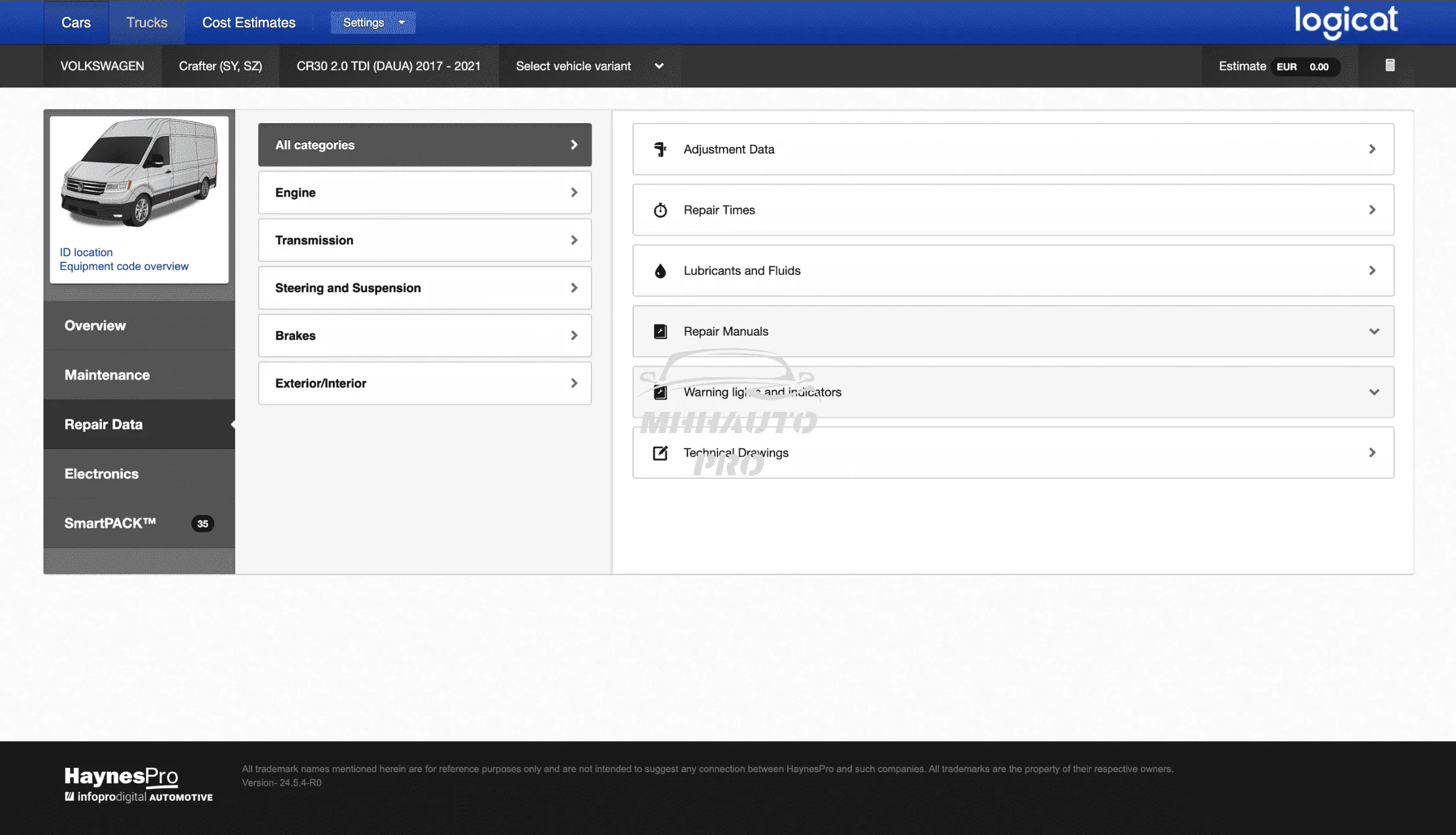Screen dimensions: 1456x835
Task: Switch to the Trucks tab
Action: tap(147, 22)
